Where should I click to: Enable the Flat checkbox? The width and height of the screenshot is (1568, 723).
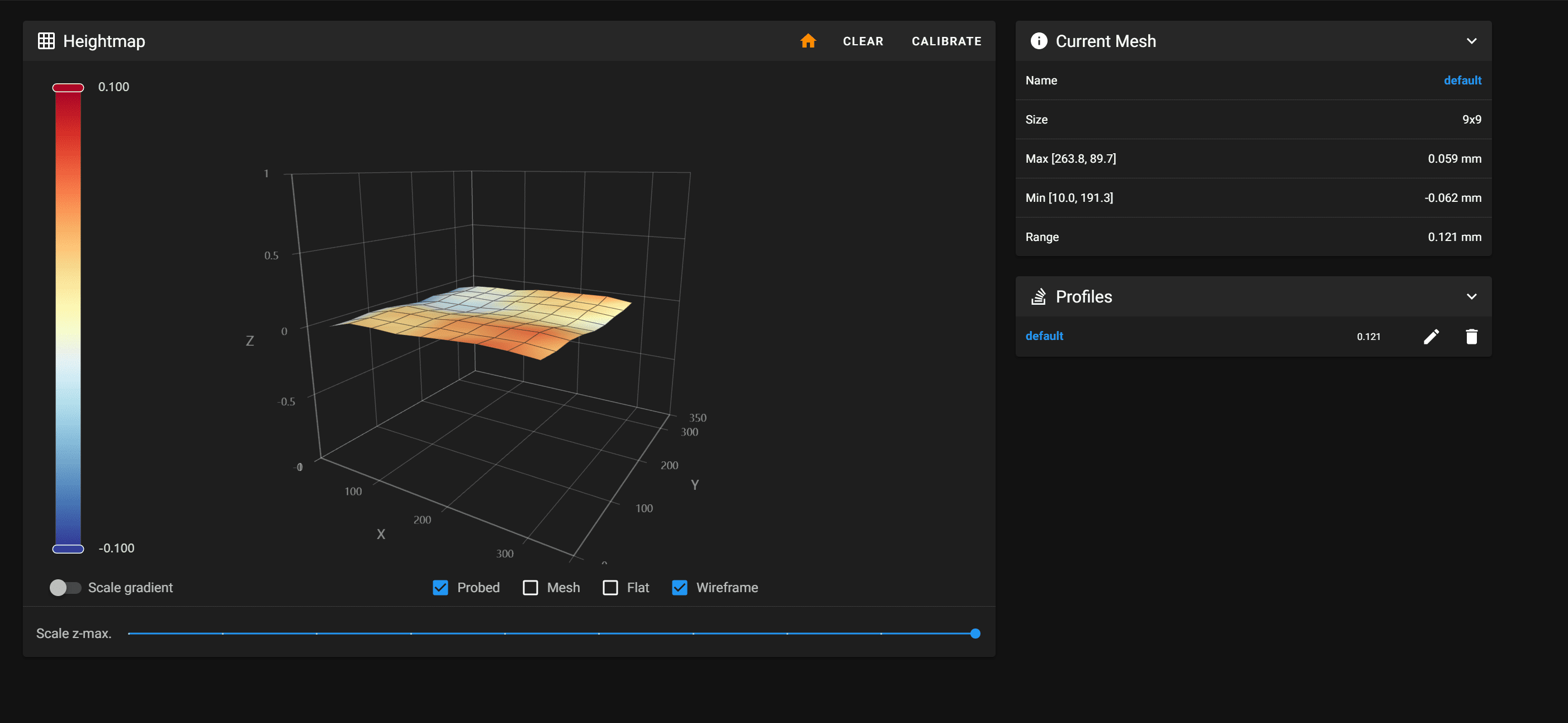[x=610, y=588]
